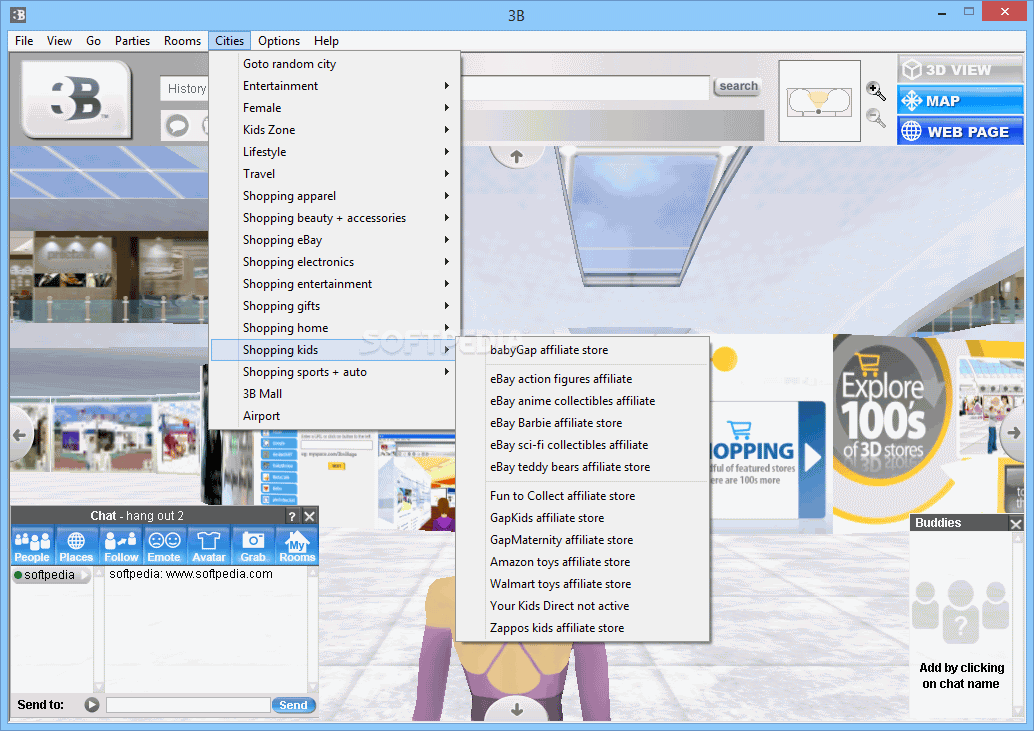Open Places in chat toolbar
This screenshot has width=1034, height=731.
76,546
